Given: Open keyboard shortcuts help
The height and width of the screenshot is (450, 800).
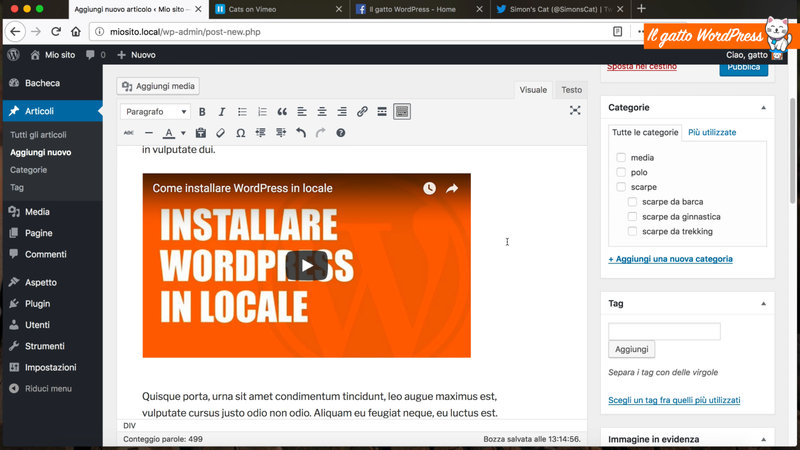Looking at the screenshot, I should [341, 133].
